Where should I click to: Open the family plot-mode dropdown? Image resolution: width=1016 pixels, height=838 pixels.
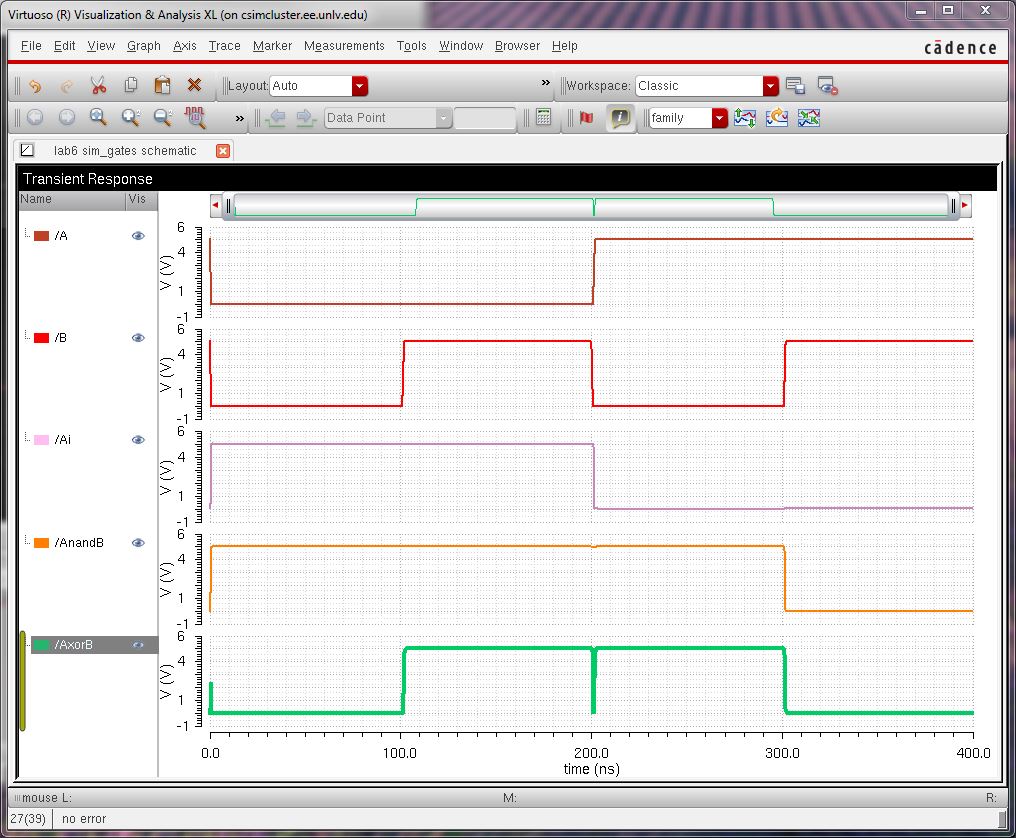coord(719,118)
